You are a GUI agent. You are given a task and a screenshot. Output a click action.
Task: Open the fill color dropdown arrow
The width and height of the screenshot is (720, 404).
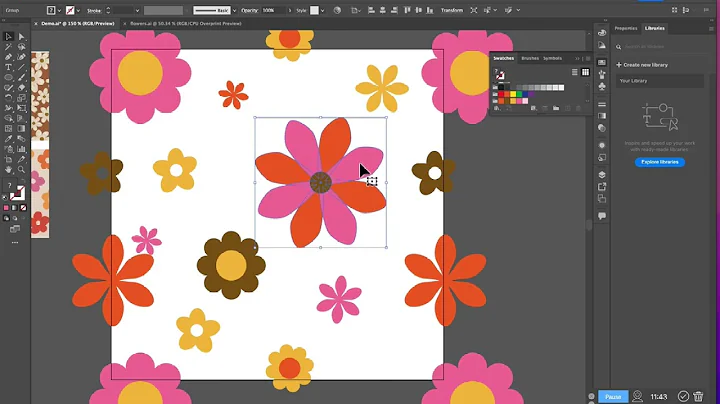(x=59, y=10)
